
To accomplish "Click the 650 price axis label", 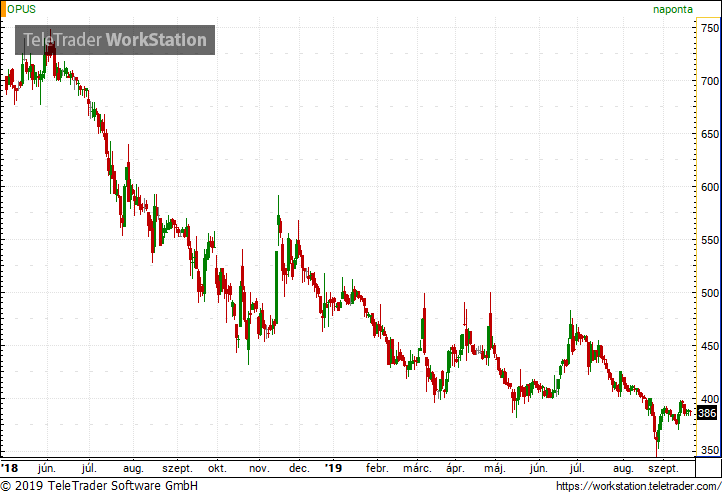I will (x=710, y=134).
